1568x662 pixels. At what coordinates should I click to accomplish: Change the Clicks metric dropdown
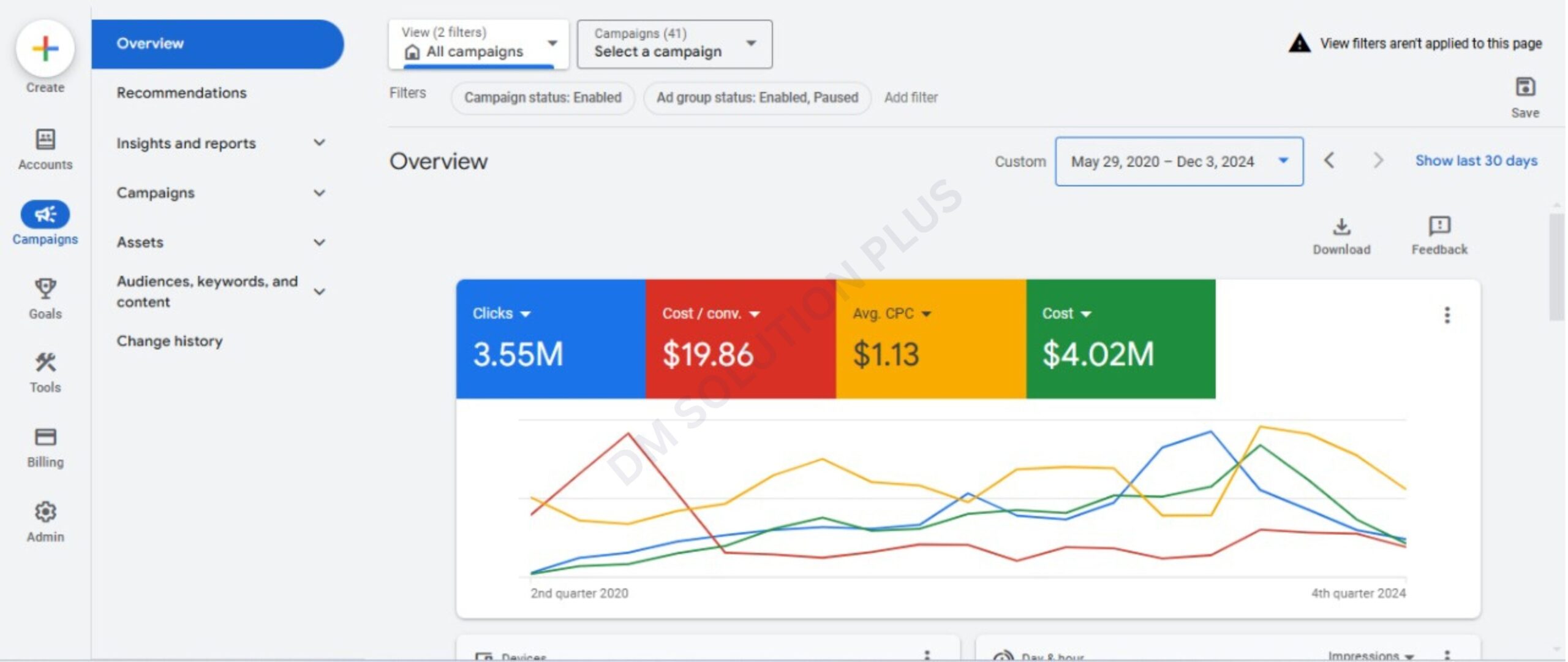click(x=501, y=314)
